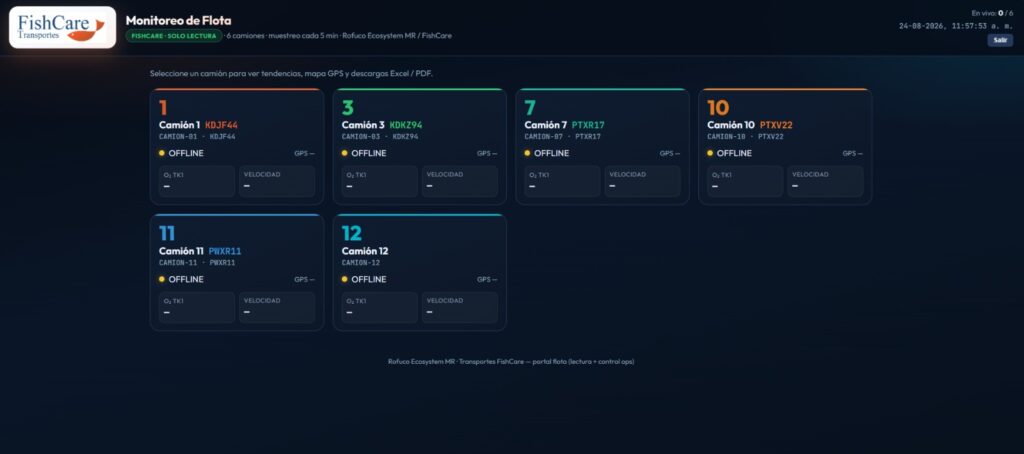The height and width of the screenshot is (454, 1024).
Task: Click the CAMION-11 · PWXR11 identifier
Action: pos(197,263)
